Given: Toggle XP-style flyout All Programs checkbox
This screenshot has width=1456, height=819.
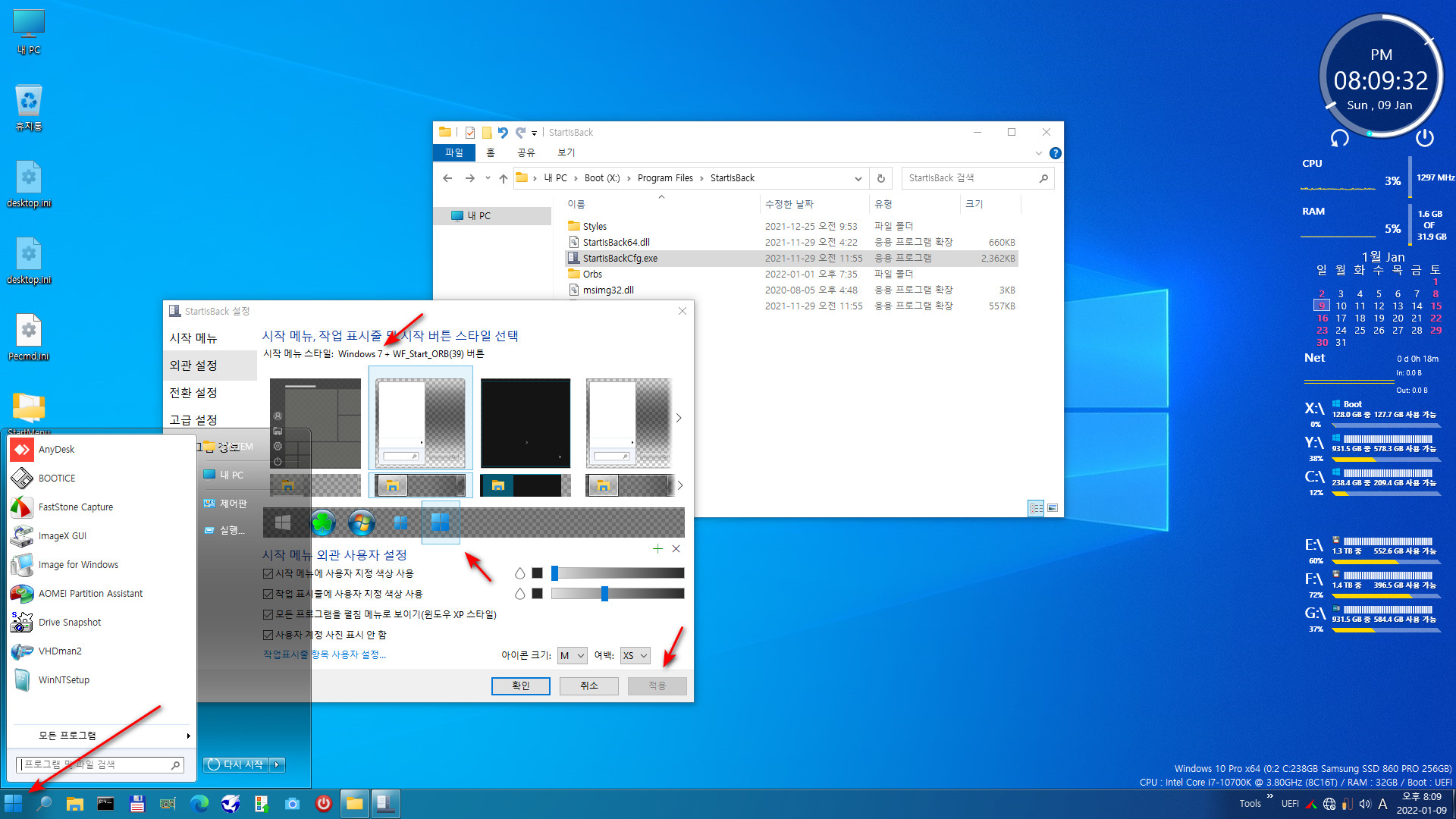Looking at the screenshot, I should [268, 614].
